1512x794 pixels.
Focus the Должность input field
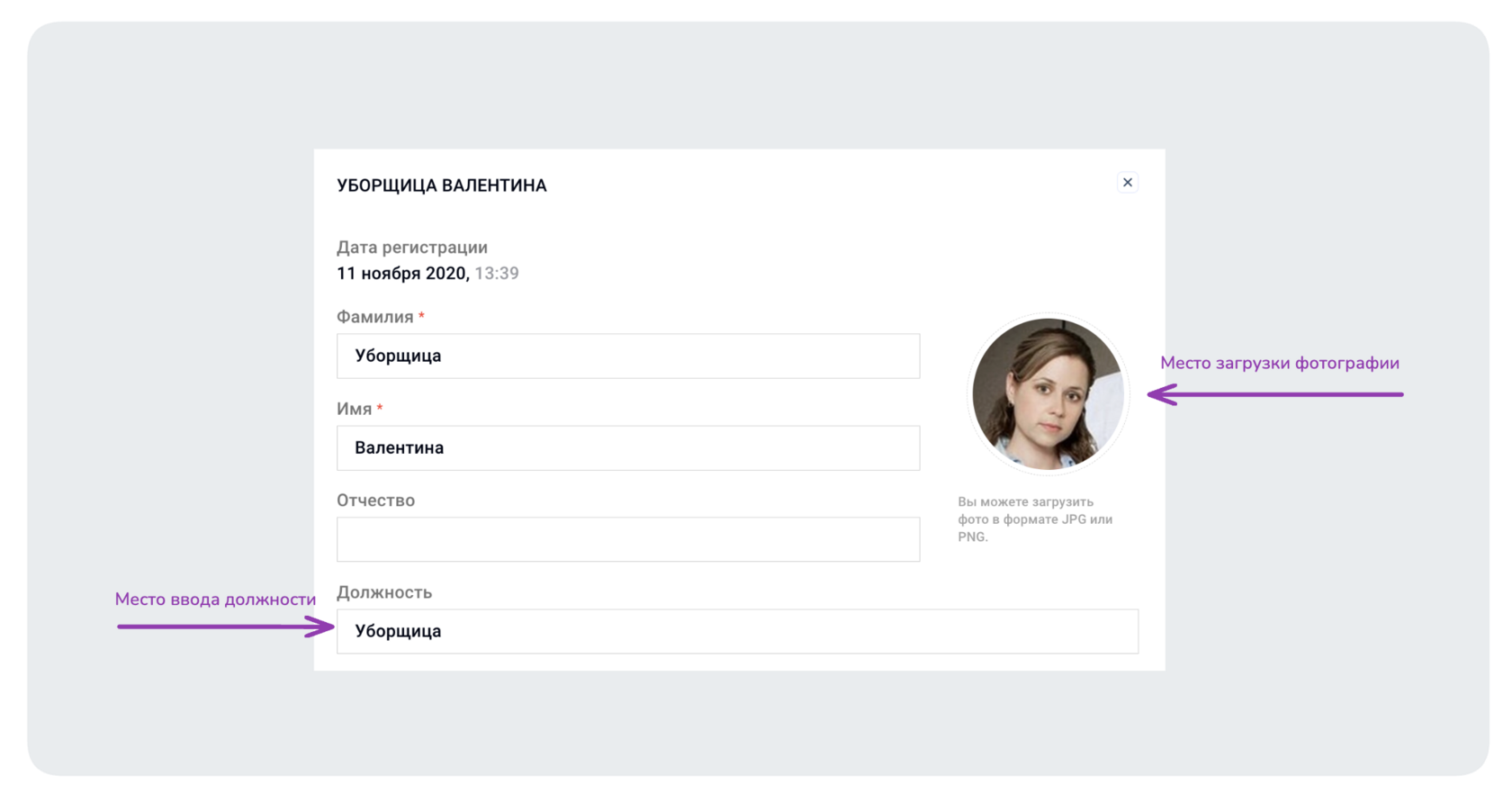coord(737,631)
